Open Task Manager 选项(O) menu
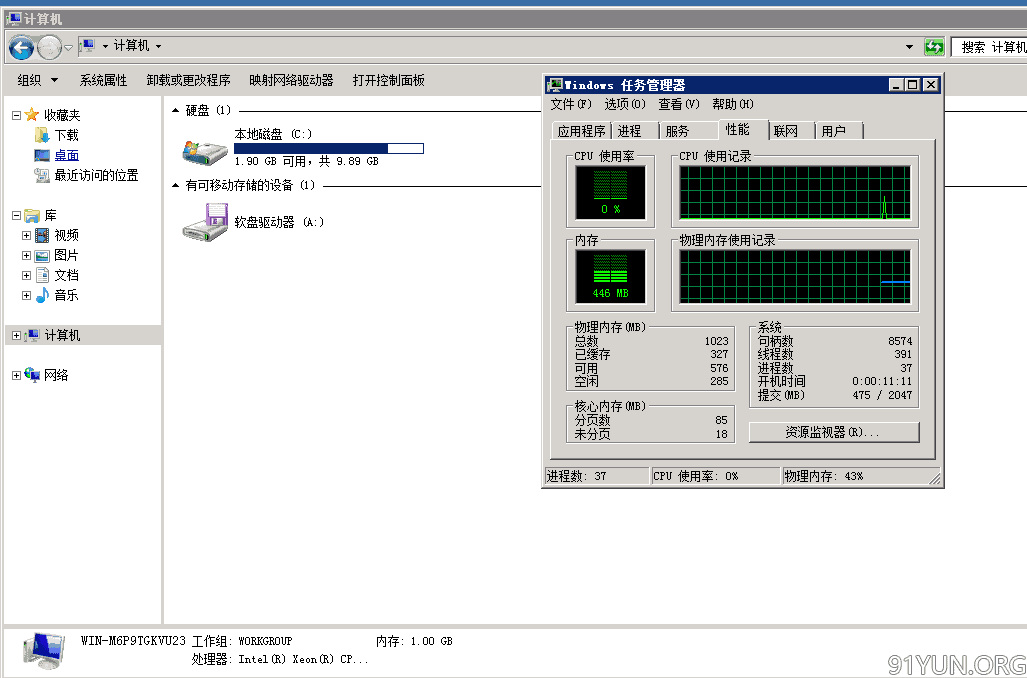The height and width of the screenshot is (678, 1027). 625,104
